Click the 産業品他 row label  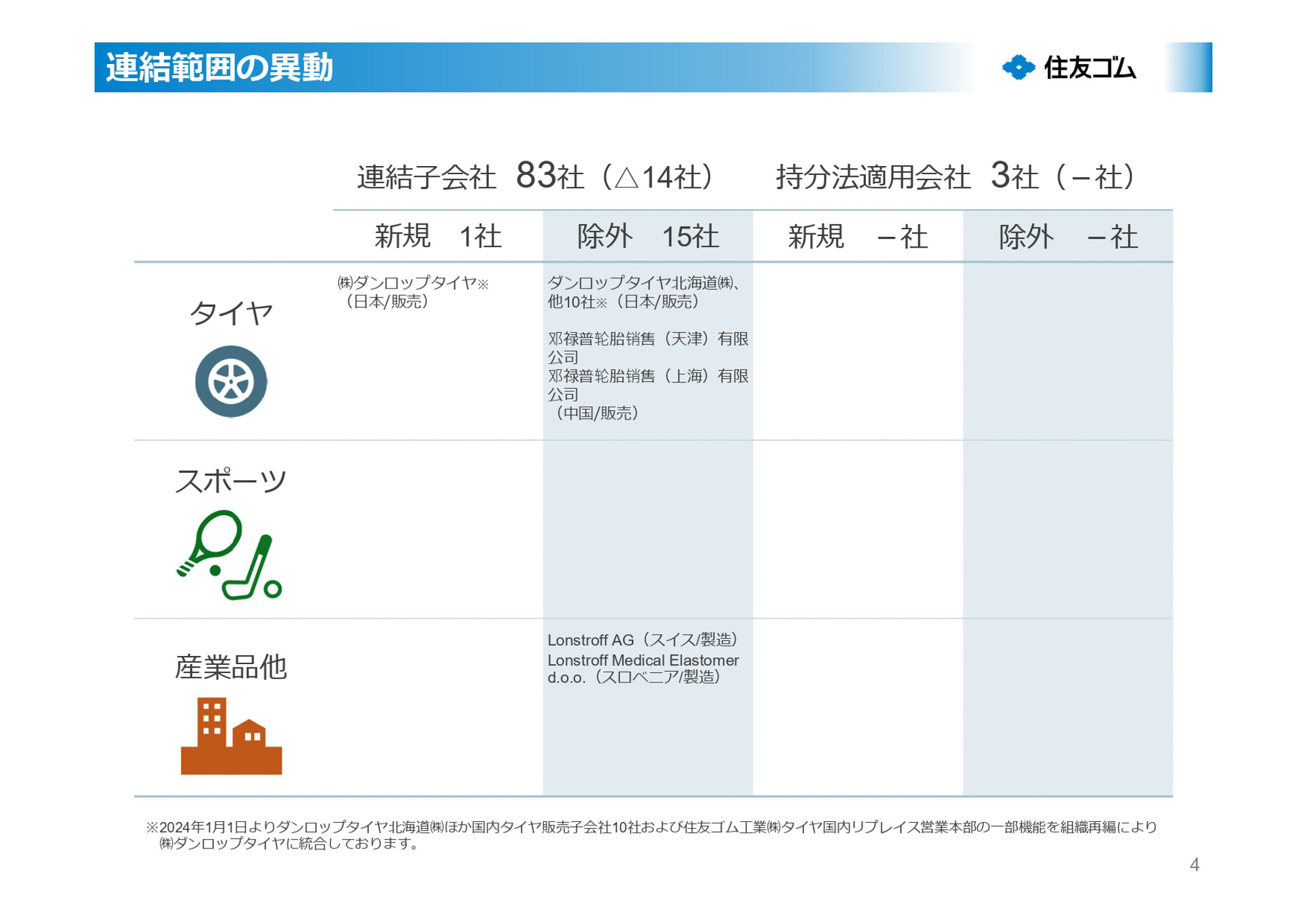pos(231,667)
